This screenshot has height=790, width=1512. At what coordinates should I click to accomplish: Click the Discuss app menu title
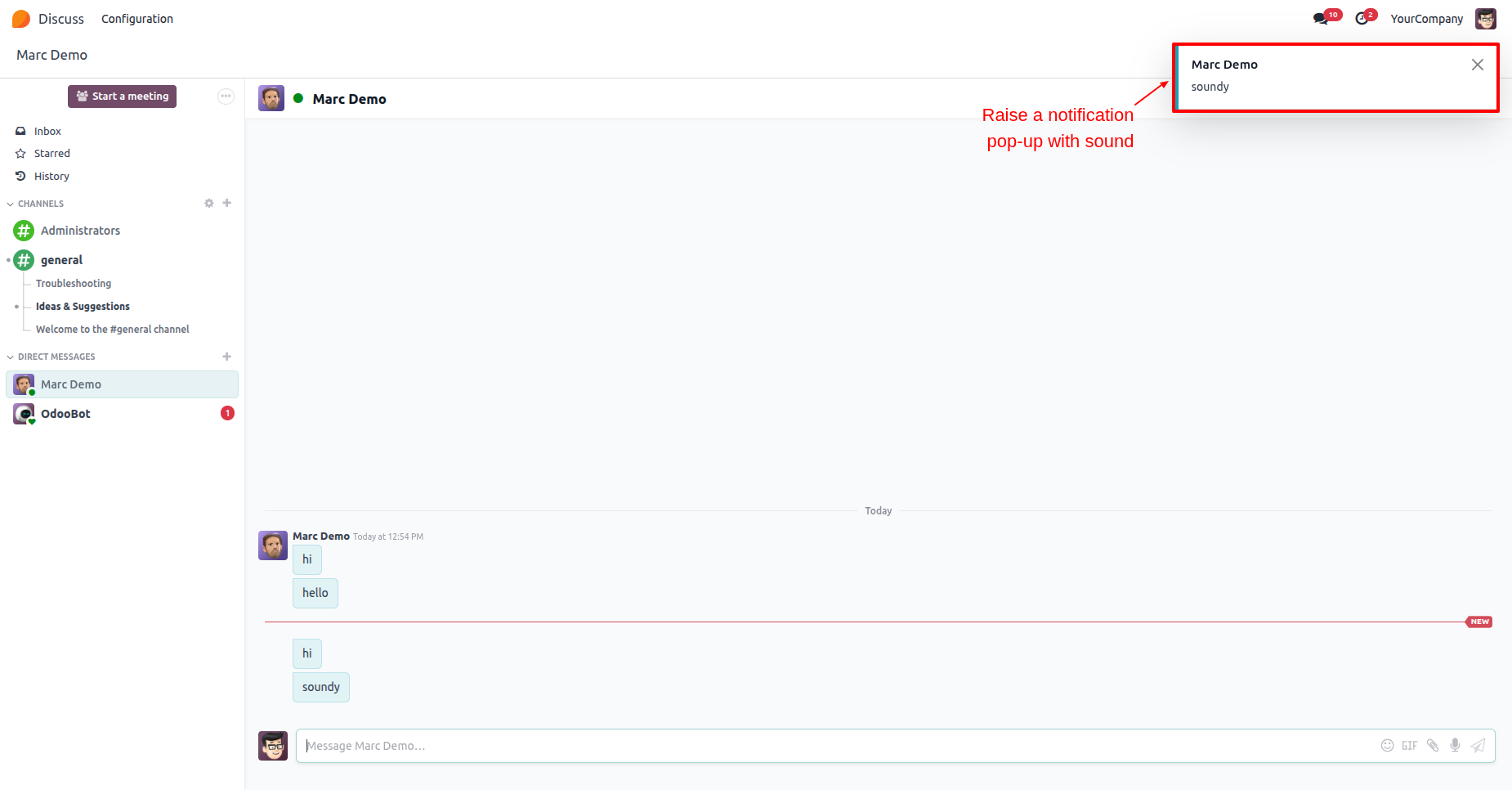[x=61, y=19]
